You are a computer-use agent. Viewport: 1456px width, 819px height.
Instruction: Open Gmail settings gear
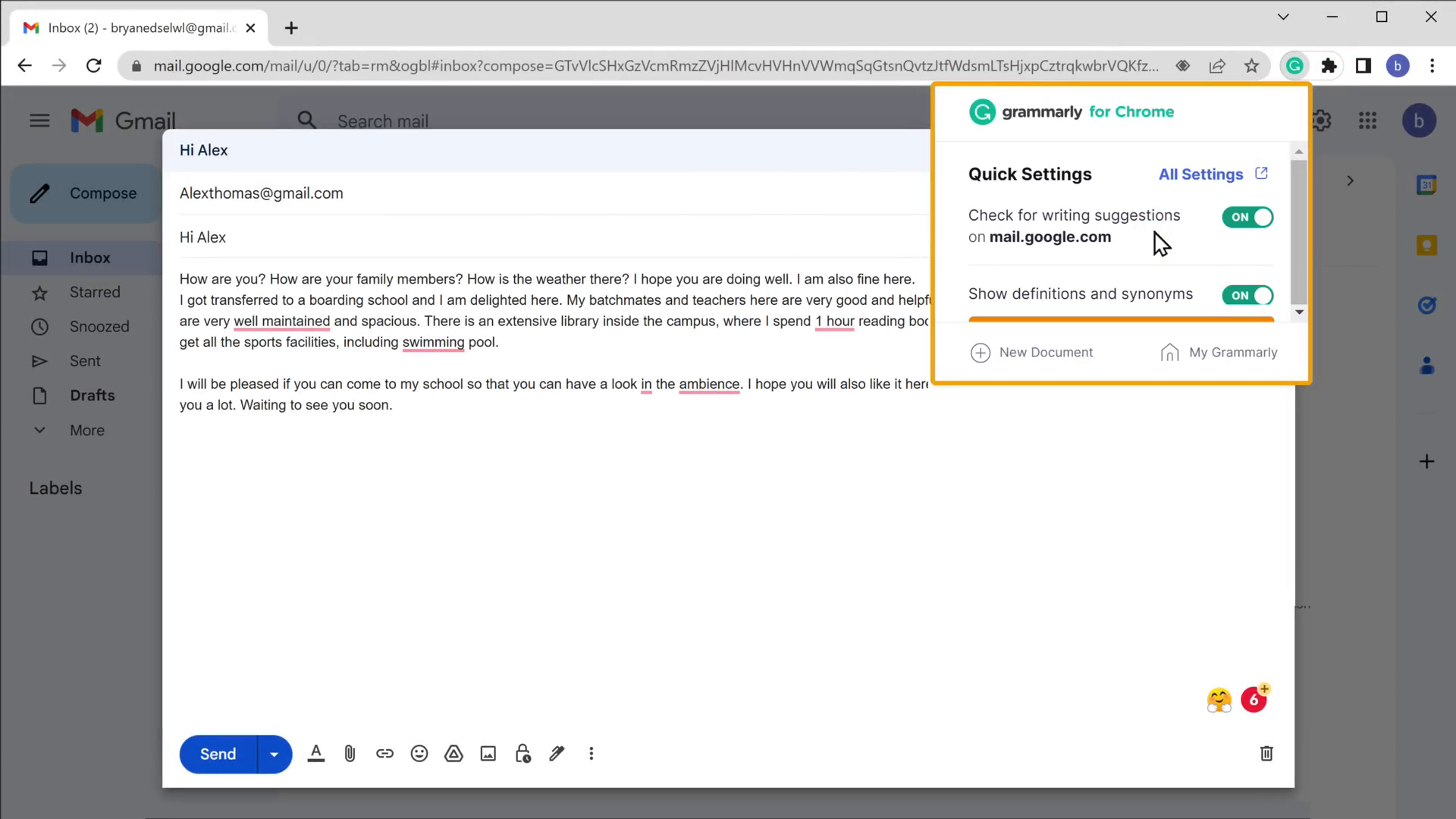[x=1322, y=121]
